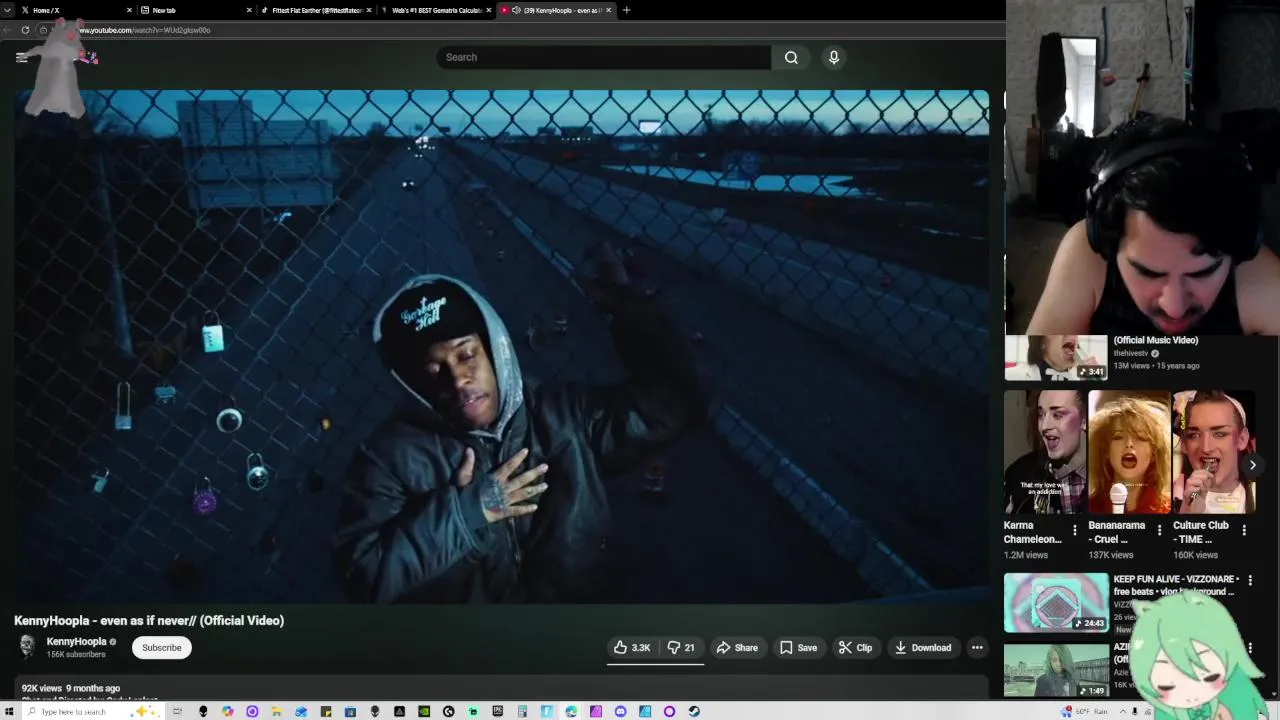Share the video
Image resolution: width=1280 pixels, height=720 pixels.
(x=737, y=647)
